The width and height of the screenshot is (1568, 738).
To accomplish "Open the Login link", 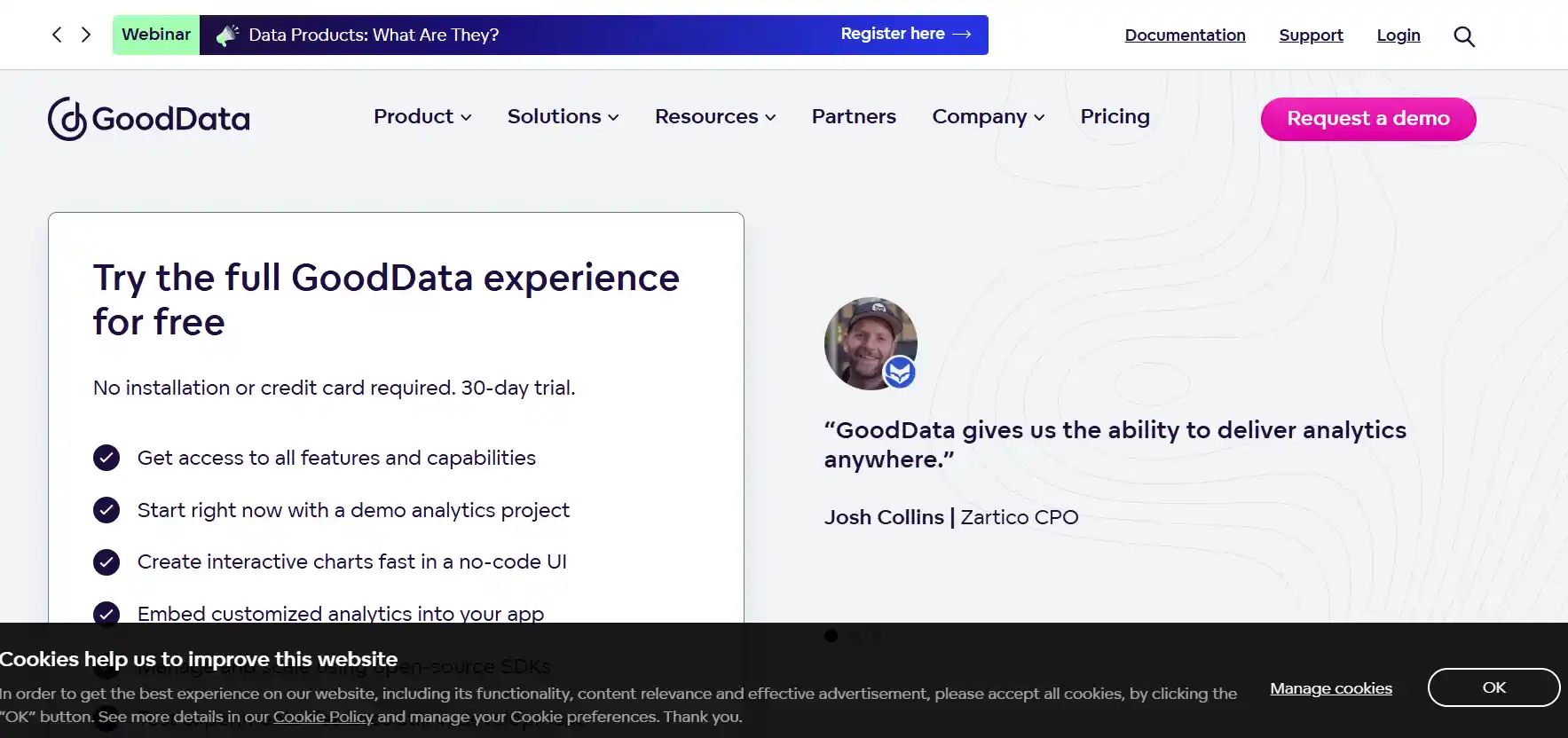I will [1399, 35].
